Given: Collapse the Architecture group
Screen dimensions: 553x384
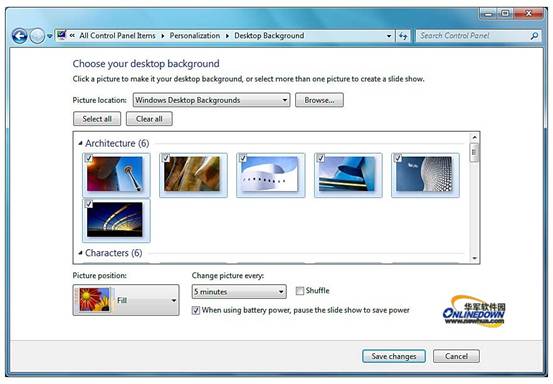Looking at the screenshot, I should (x=80, y=143).
